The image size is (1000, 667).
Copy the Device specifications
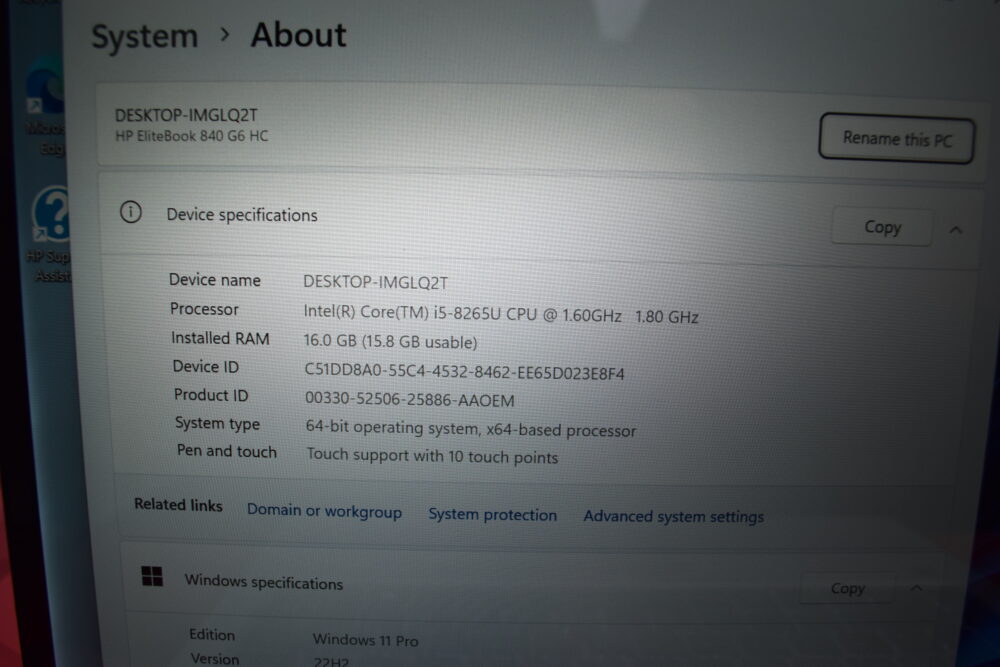[882, 227]
